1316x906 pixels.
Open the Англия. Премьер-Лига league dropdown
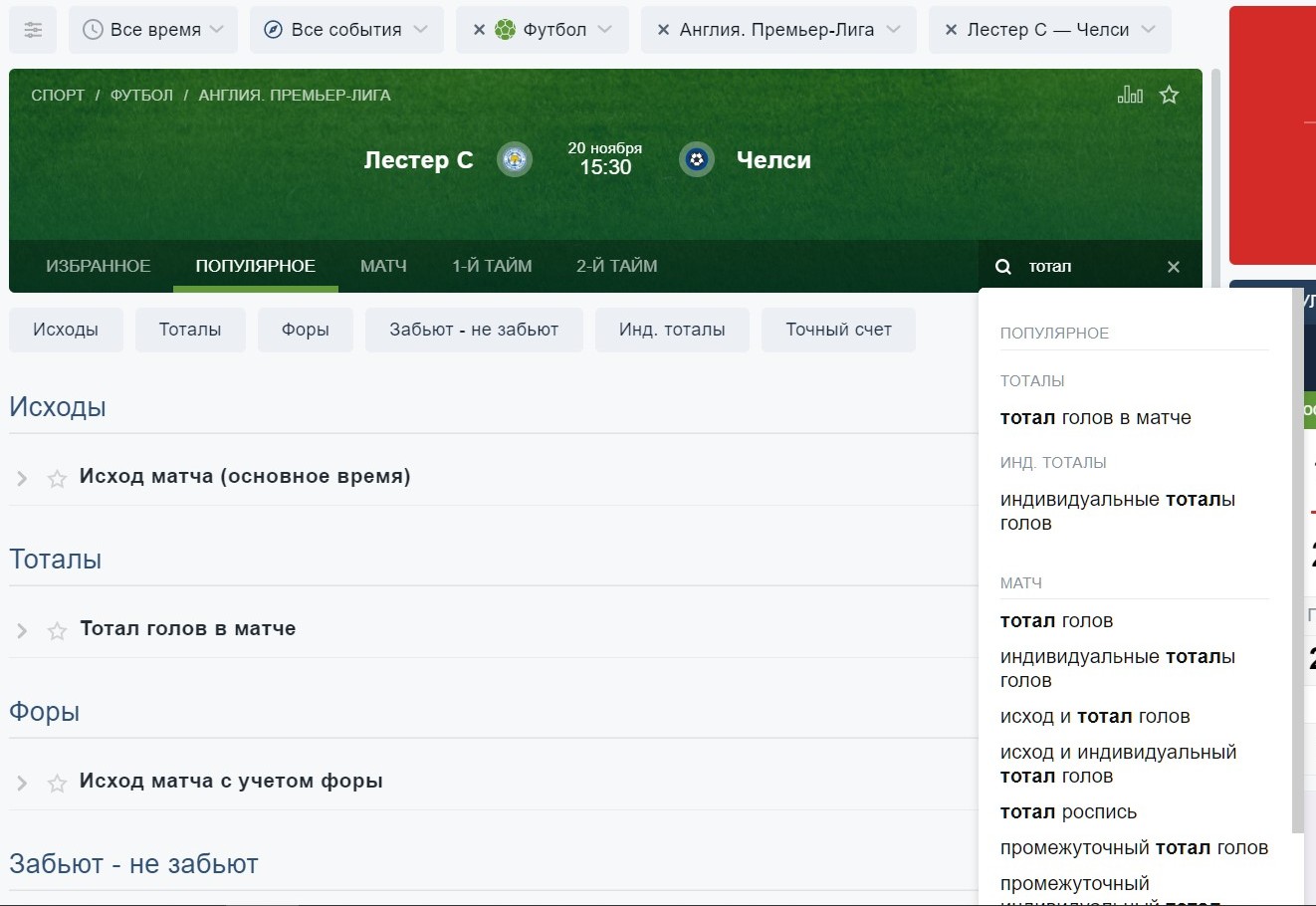point(778,30)
